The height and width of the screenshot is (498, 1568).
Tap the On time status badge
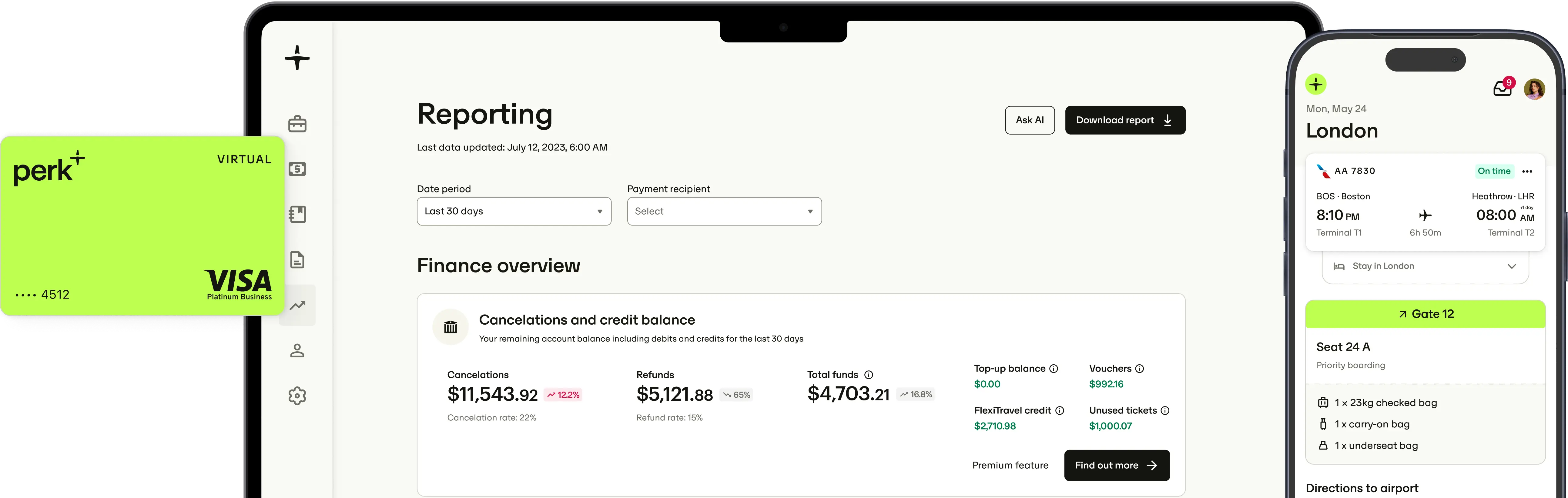[x=1494, y=171]
